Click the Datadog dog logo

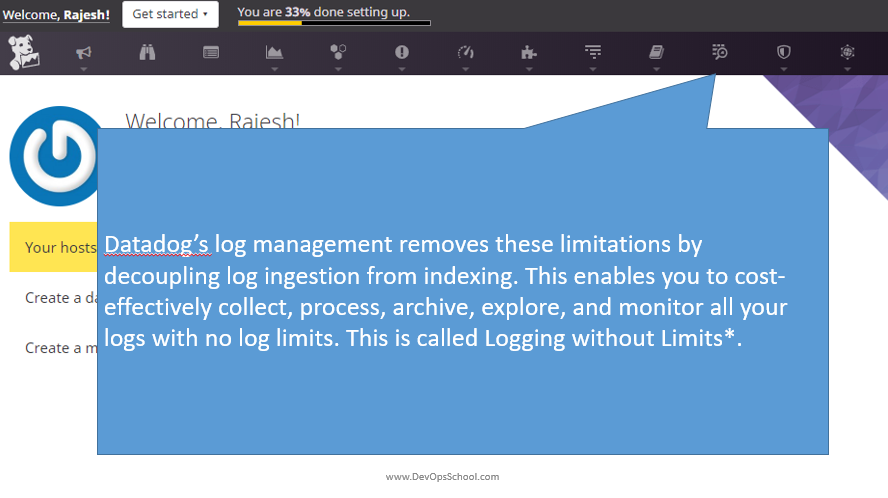(x=23, y=53)
